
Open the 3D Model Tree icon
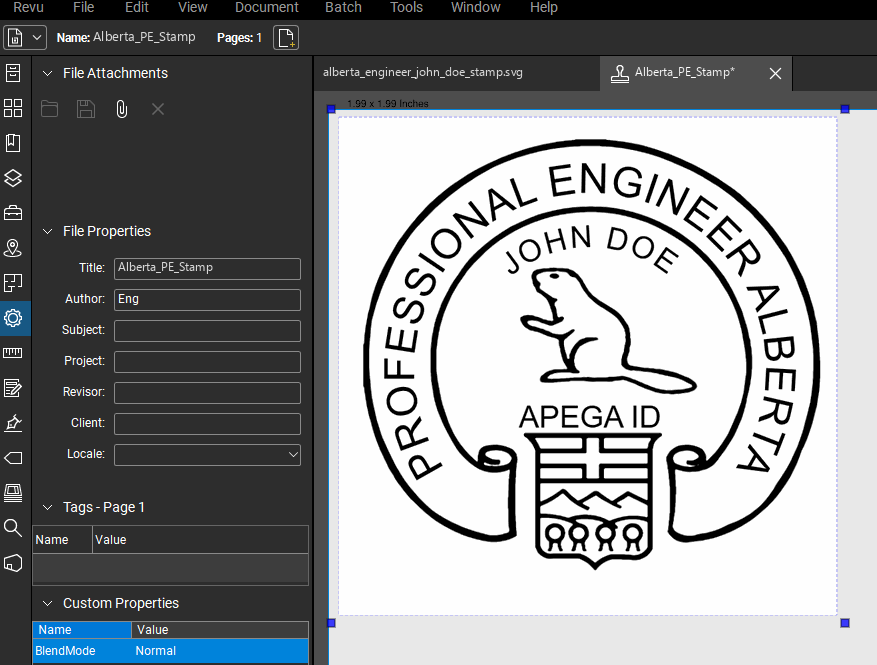pos(13,563)
